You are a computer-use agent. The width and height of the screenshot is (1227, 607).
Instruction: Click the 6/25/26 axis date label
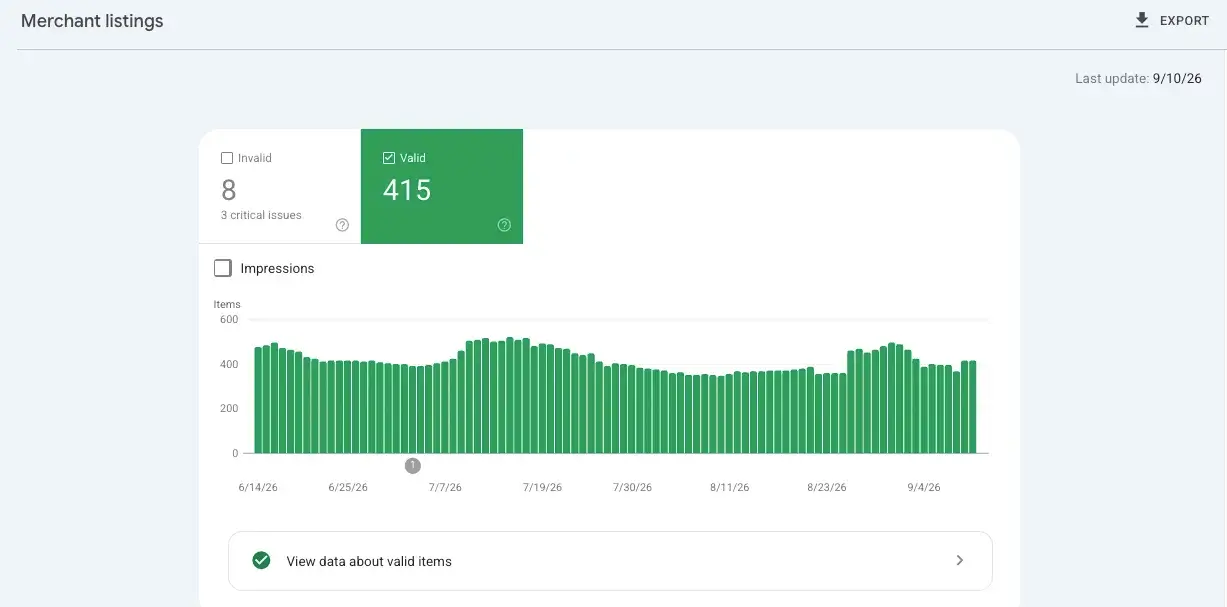point(348,488)
